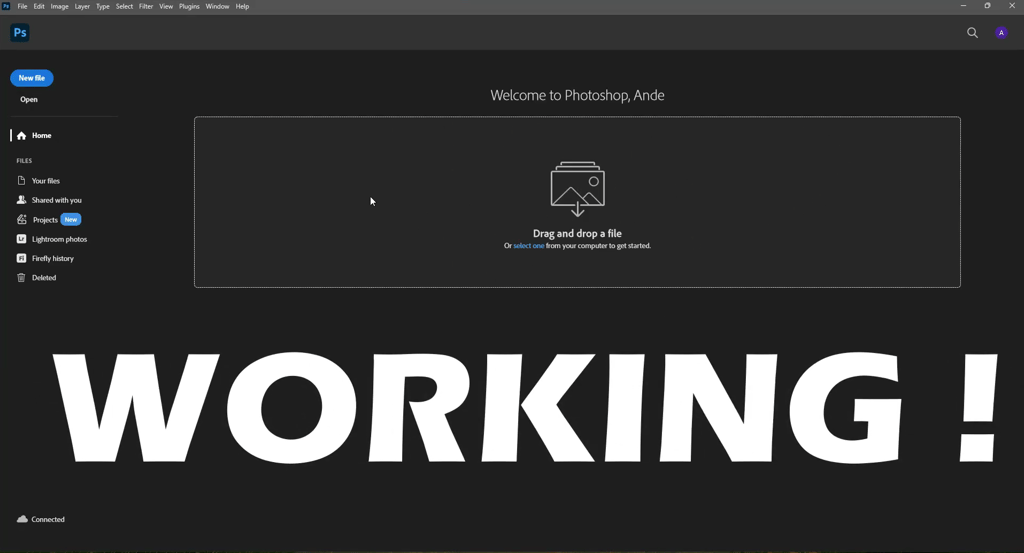Click the 'Welcome to Photoshop, Ande' heading
1024x553 pixels.
577,95
